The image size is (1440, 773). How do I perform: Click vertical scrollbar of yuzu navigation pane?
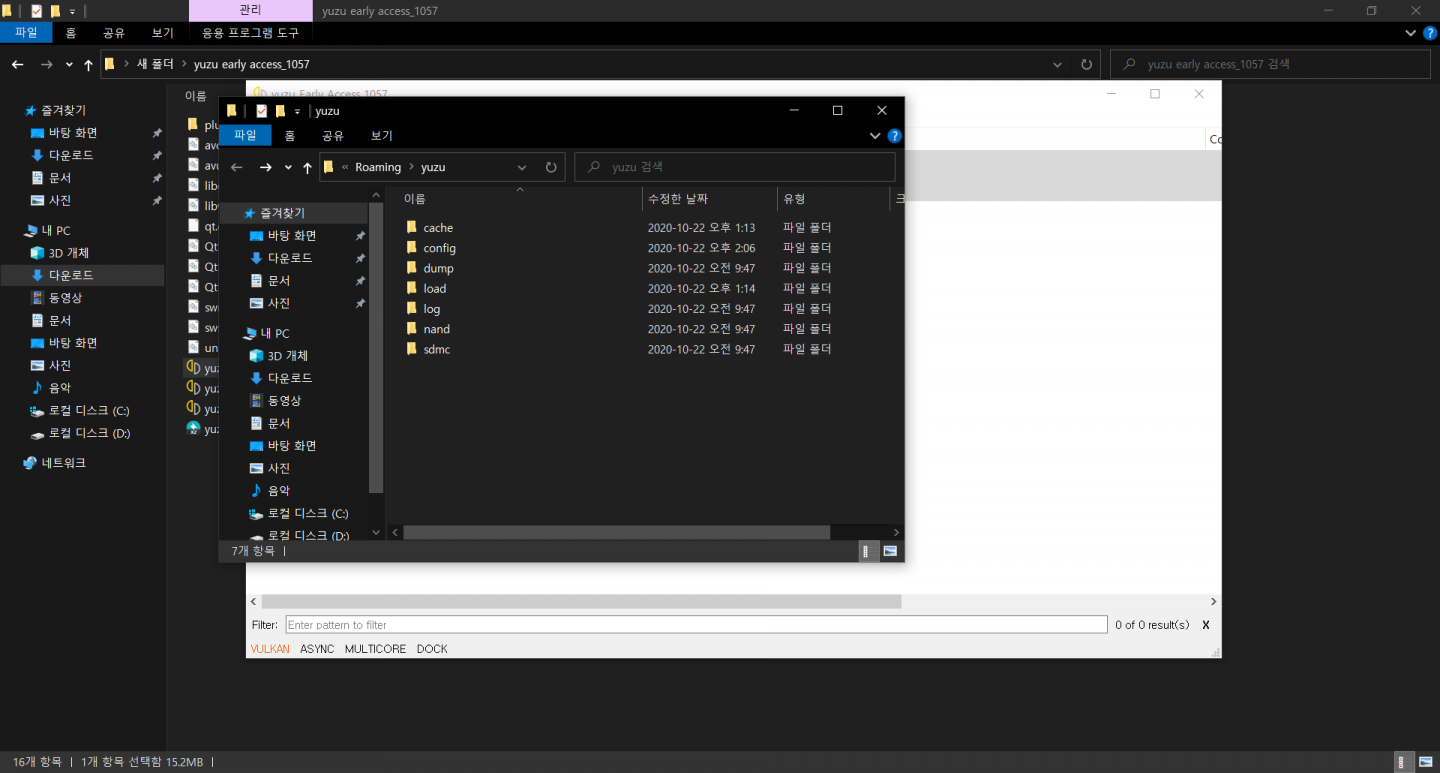(376, 348)
